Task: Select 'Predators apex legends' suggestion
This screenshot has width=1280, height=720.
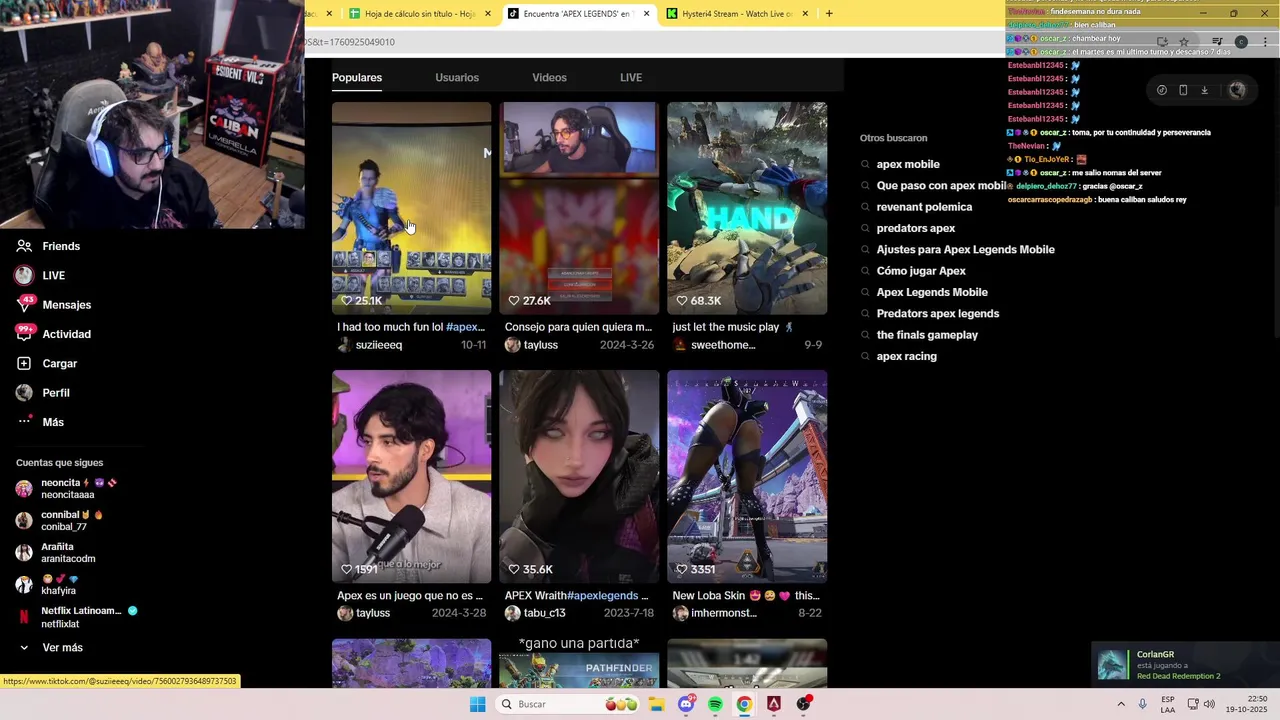Action: coord(938,313)
